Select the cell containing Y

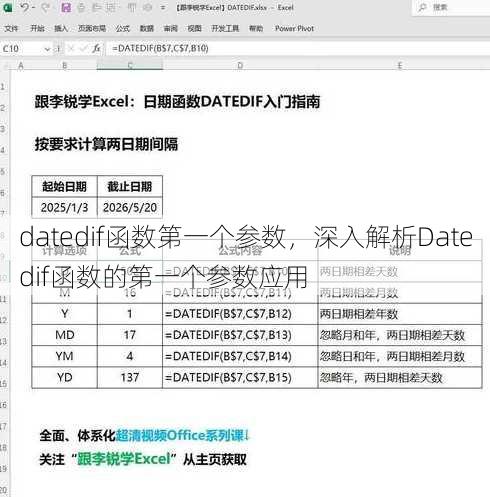(x=64, y=314)
